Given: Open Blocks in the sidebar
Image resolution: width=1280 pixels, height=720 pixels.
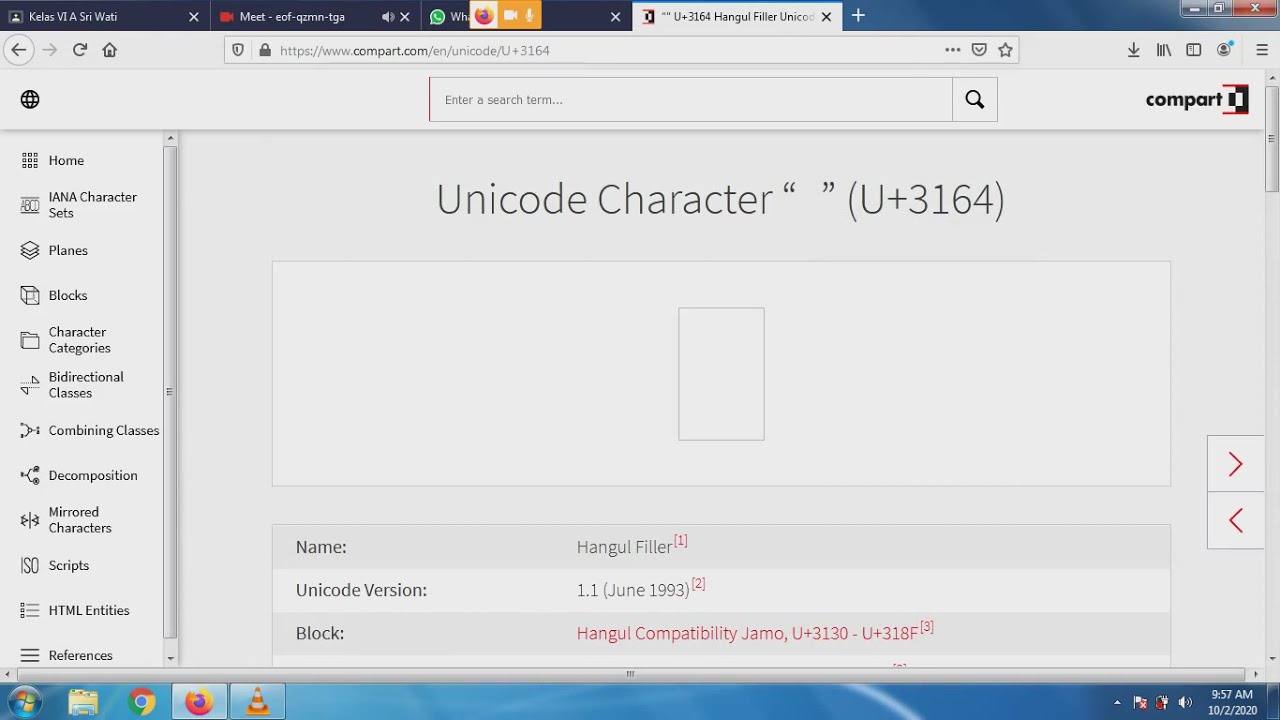Looking at the screenshot, I should 68,295.
